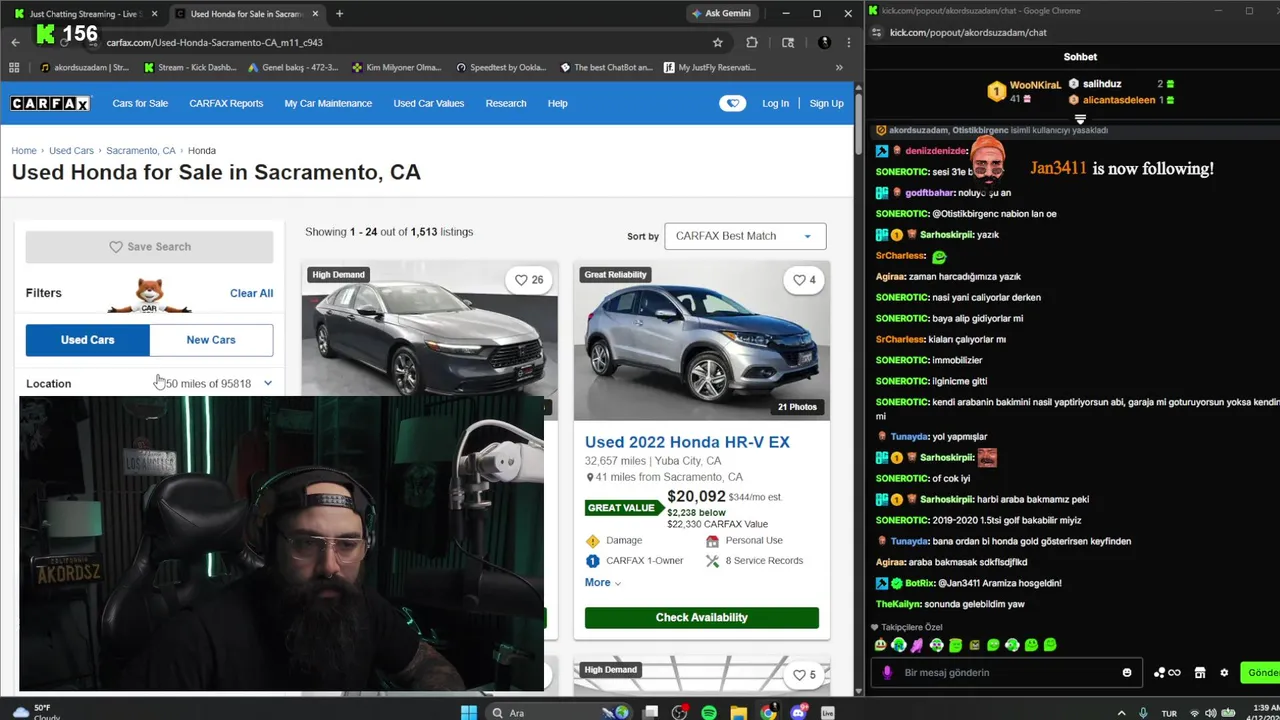Open the CARFAX Reports menu
This screenshot has height=720, width=1280.
point(226,103)
